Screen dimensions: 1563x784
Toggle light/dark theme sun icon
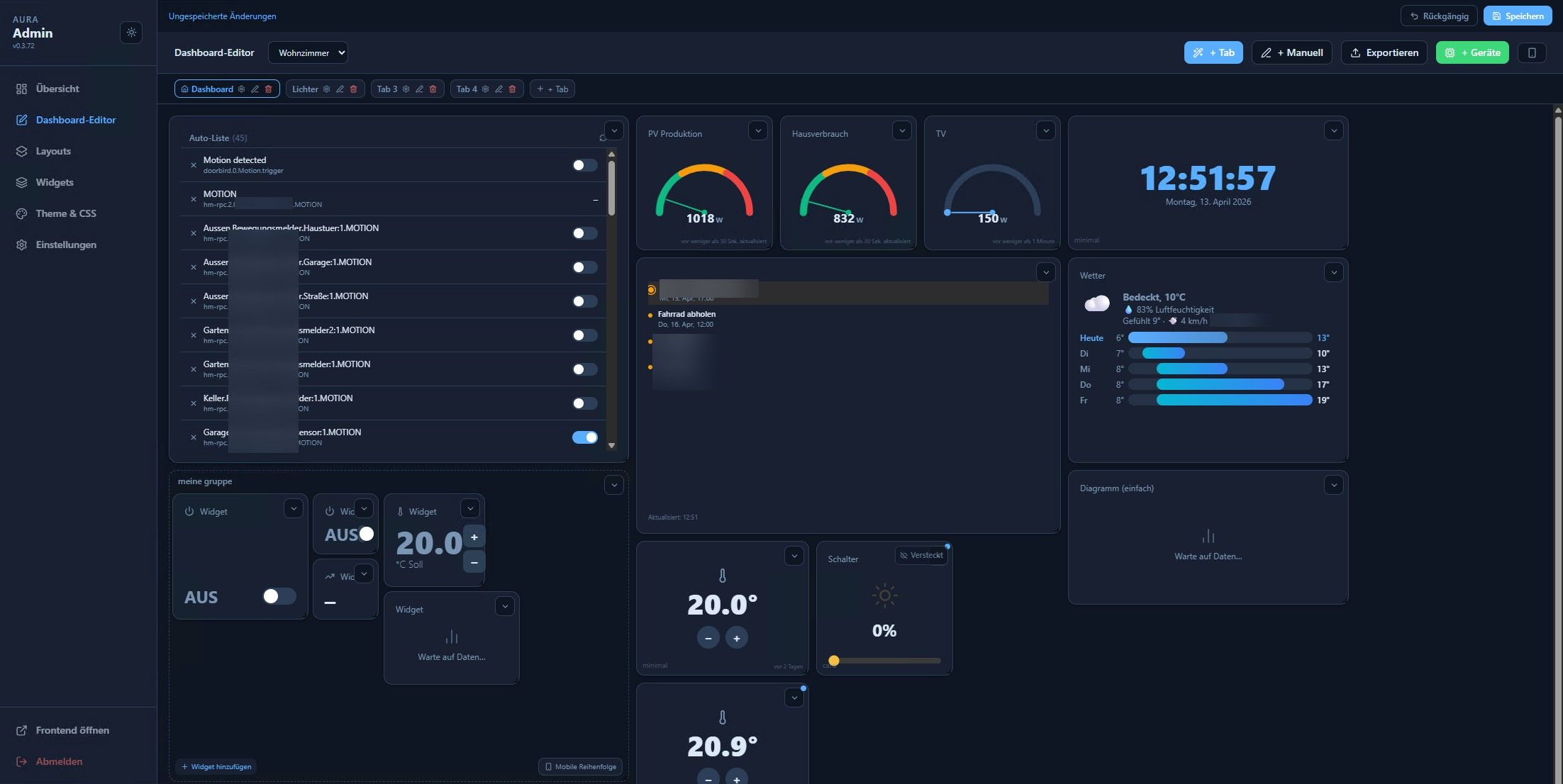(x=131, y=33)
